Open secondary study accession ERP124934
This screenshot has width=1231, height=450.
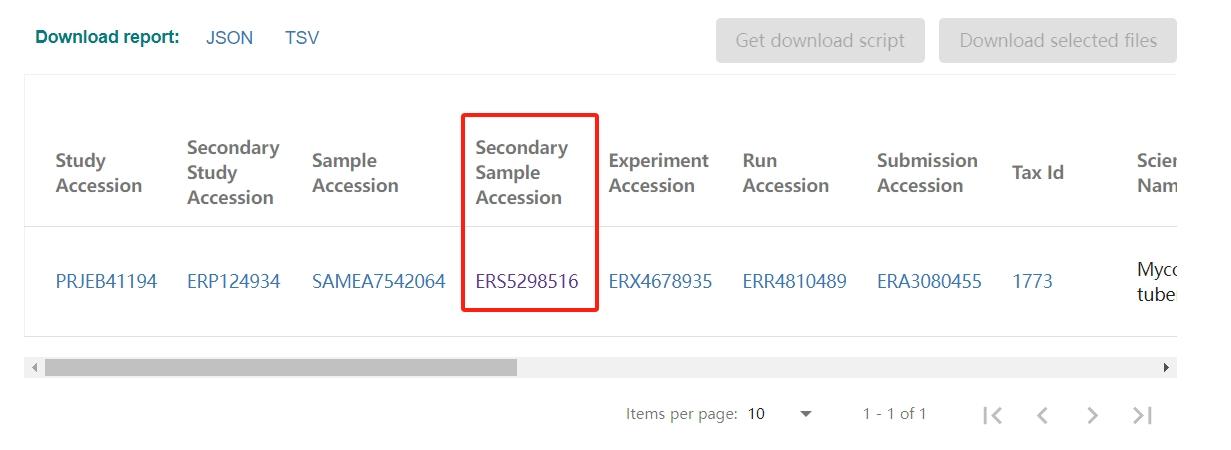[x=233, y=281]
